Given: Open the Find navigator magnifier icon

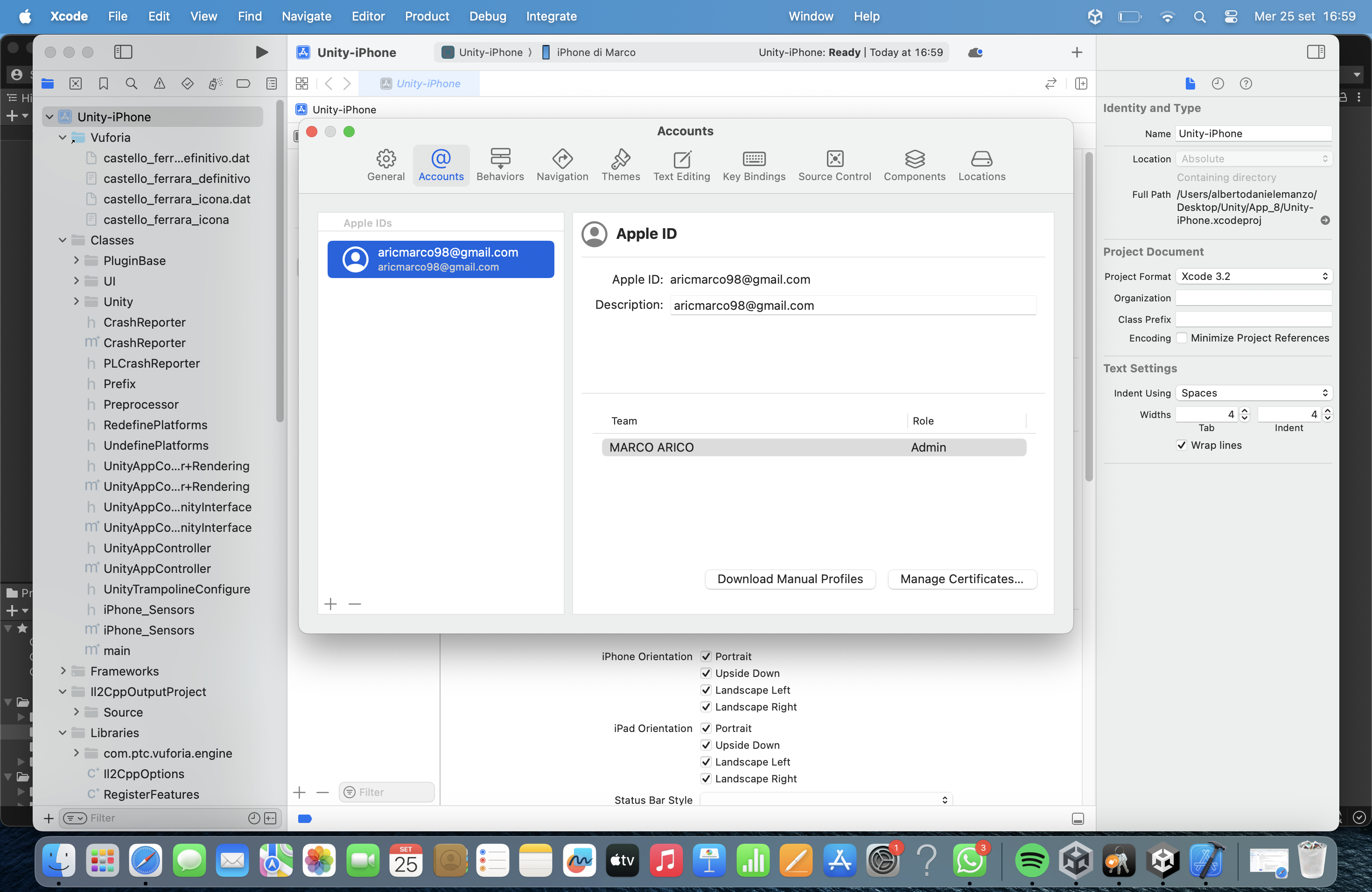Looking at the screenshot, I should pos(132,84).
